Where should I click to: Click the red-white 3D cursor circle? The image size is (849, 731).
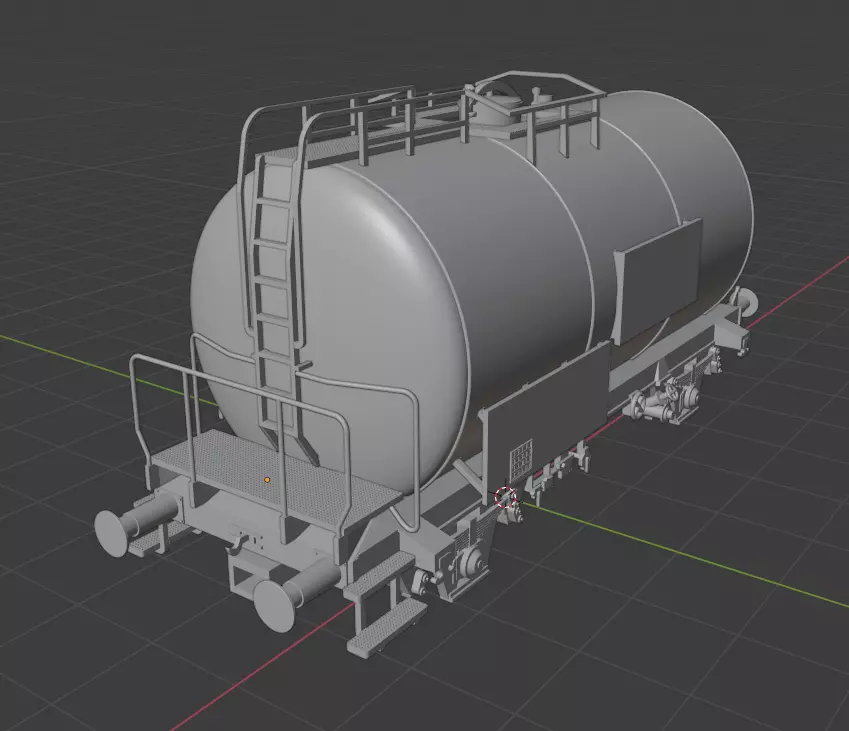(505, 497)
